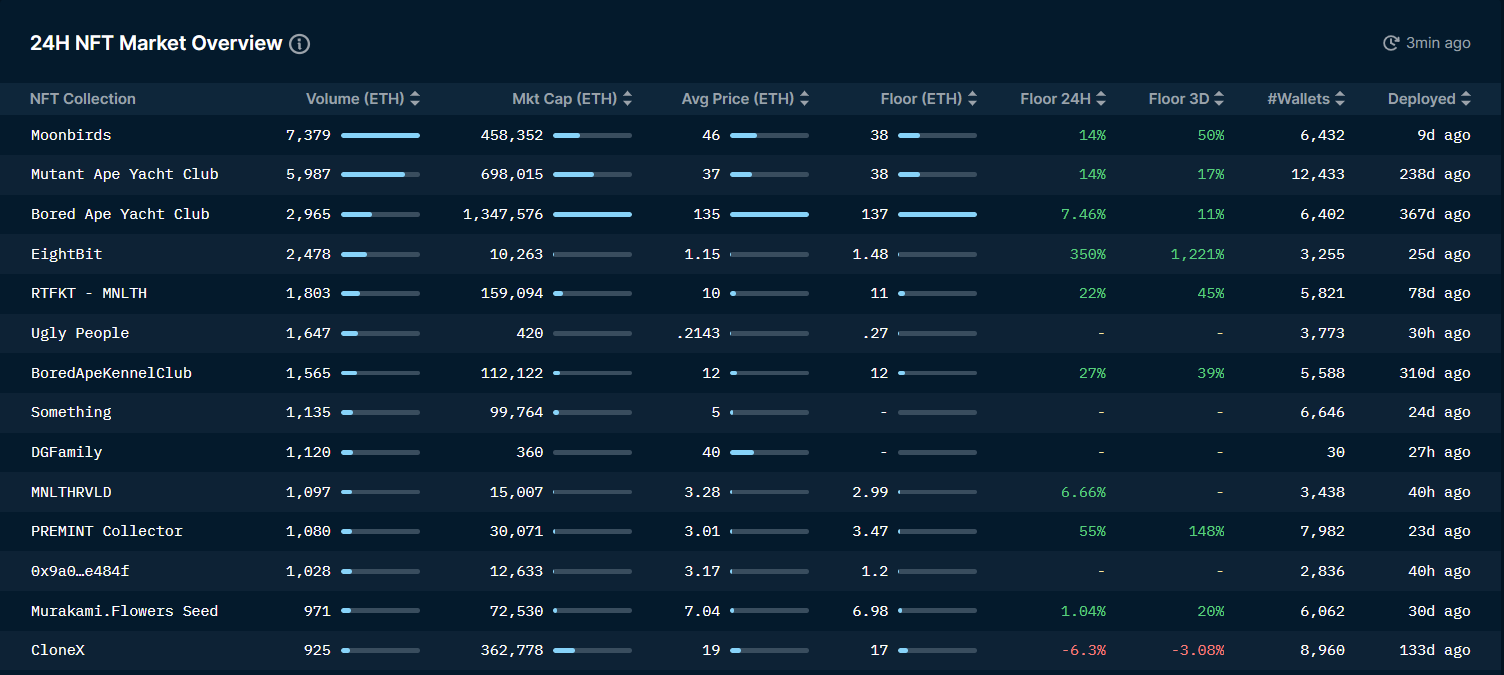Sort by #Wallets arrows
Viewport: 1504px width, 675px height.
point(1340,99)
